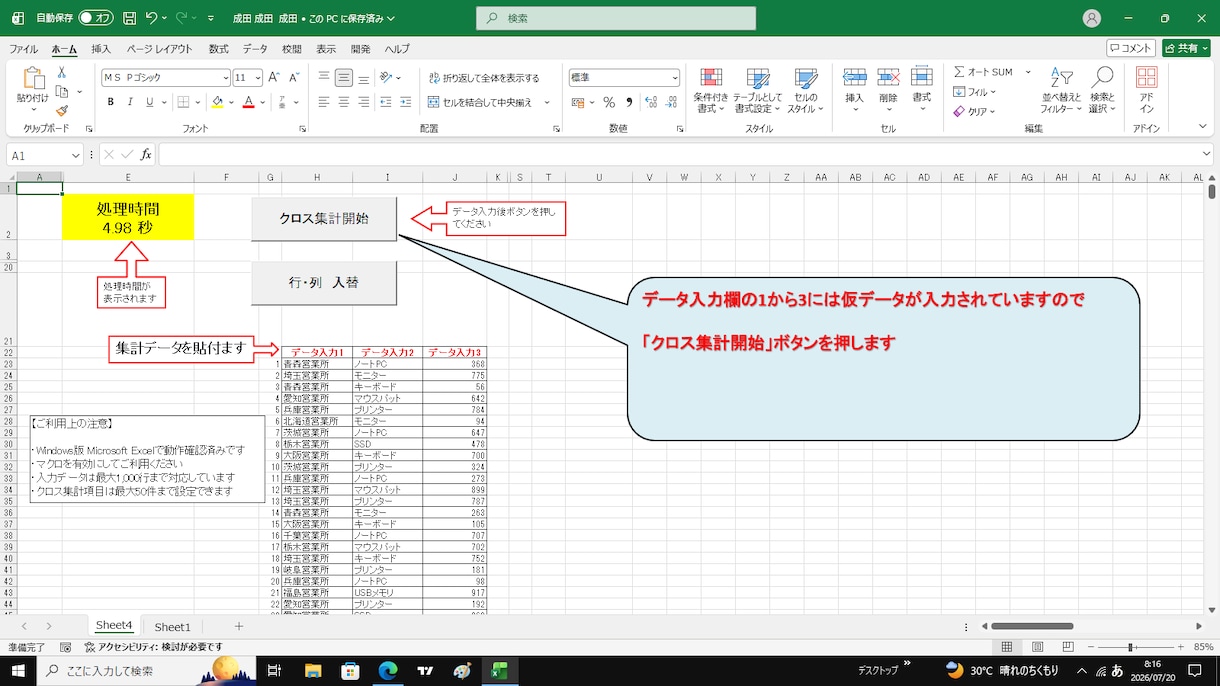Expand the Font Color dropdown arrow
This screenshot has height=686, width=1220.
[x=261, y=102]
